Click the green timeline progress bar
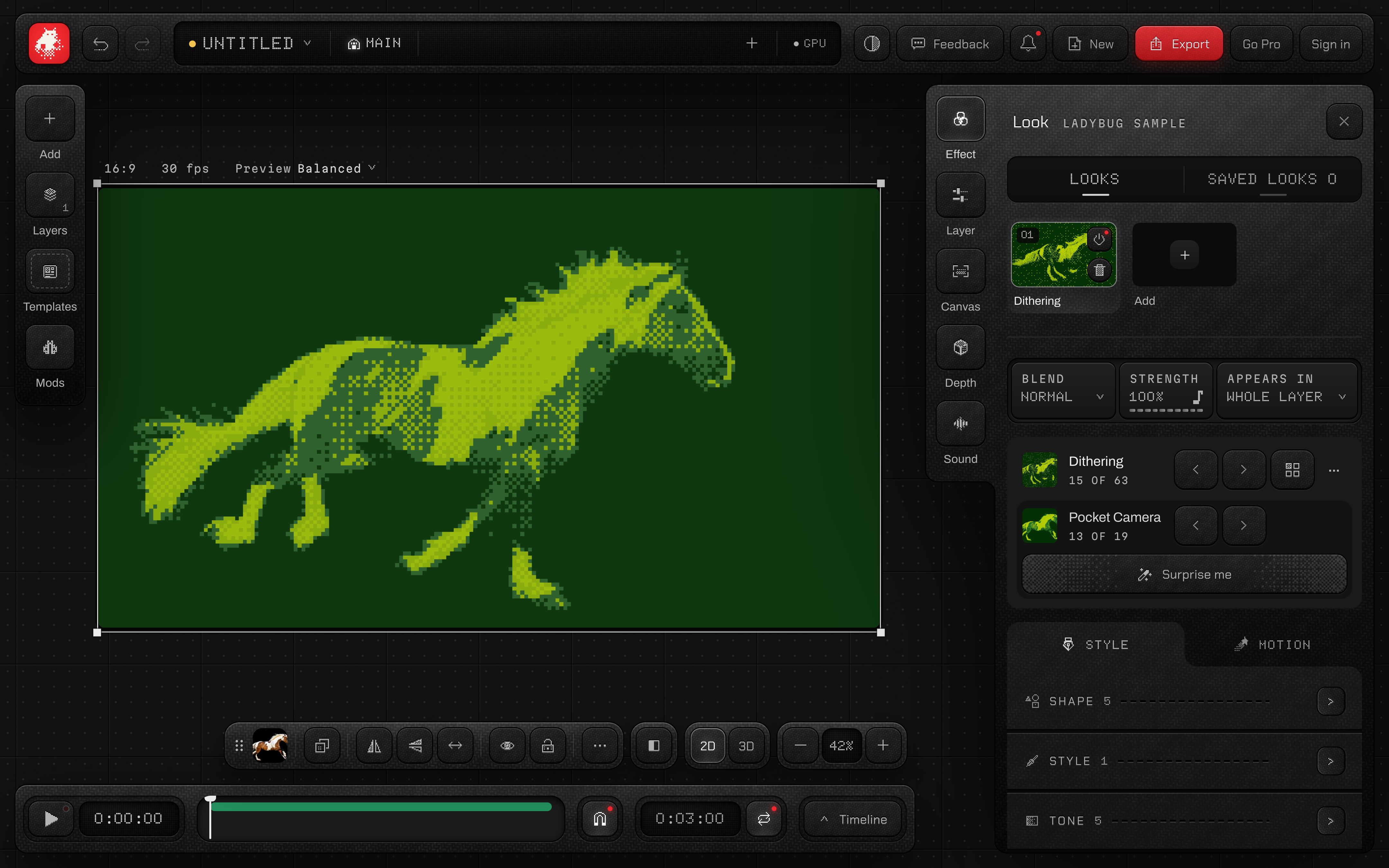Image resolution: width=1389 pixels, height=868 pixels. coord(381,807)
